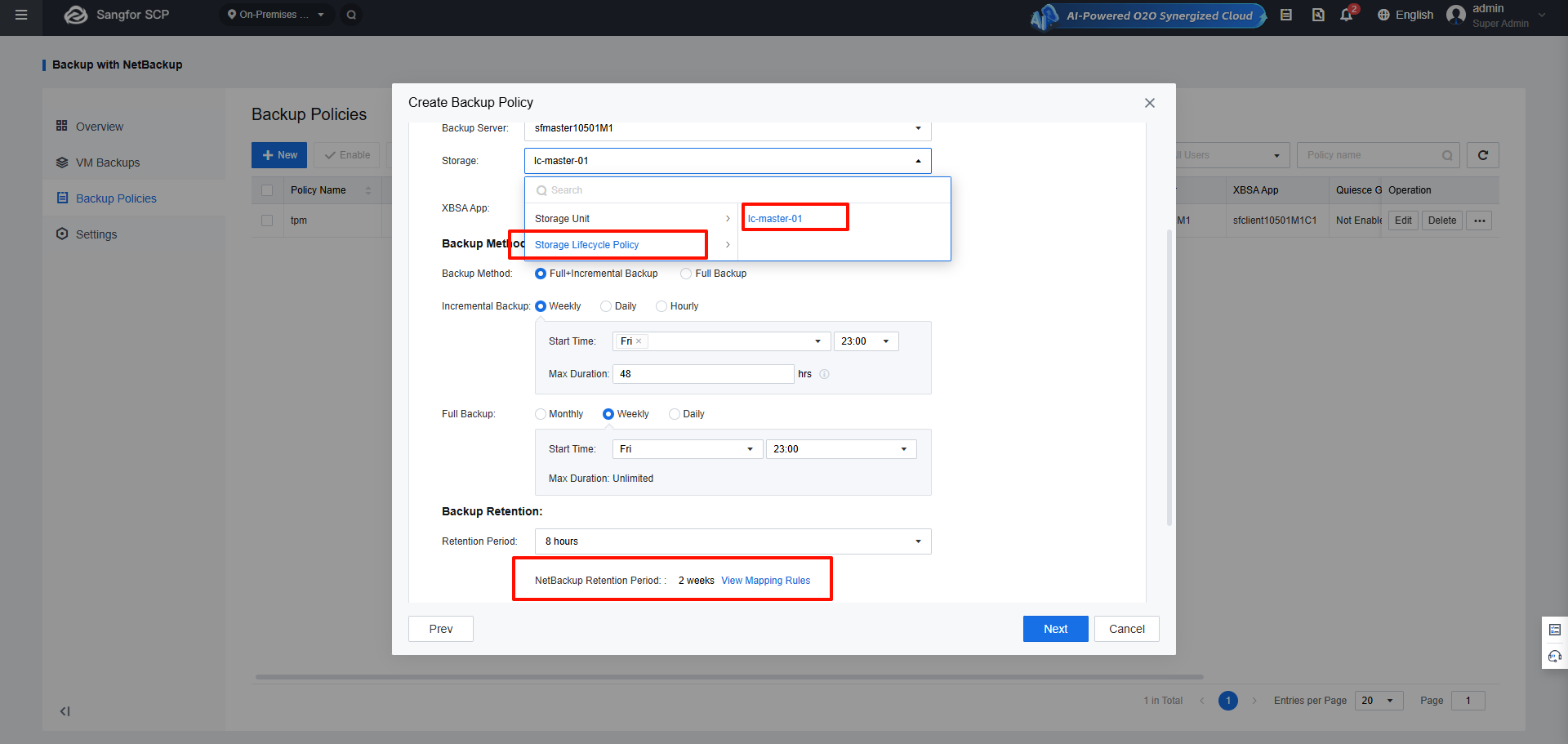Image resolution: width=1568 pixels, height=744 pixels.
Task: Click the Max Duration hours field
Action: tap(703, 374)
